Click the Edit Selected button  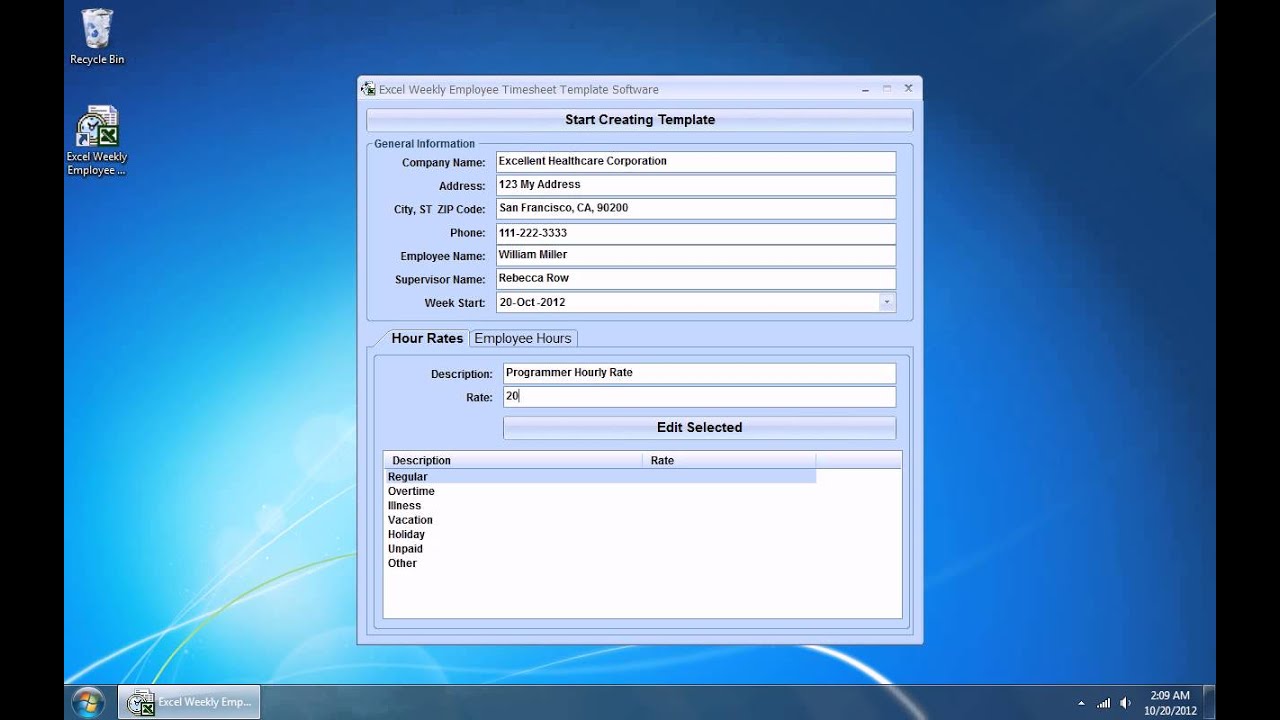699,427
